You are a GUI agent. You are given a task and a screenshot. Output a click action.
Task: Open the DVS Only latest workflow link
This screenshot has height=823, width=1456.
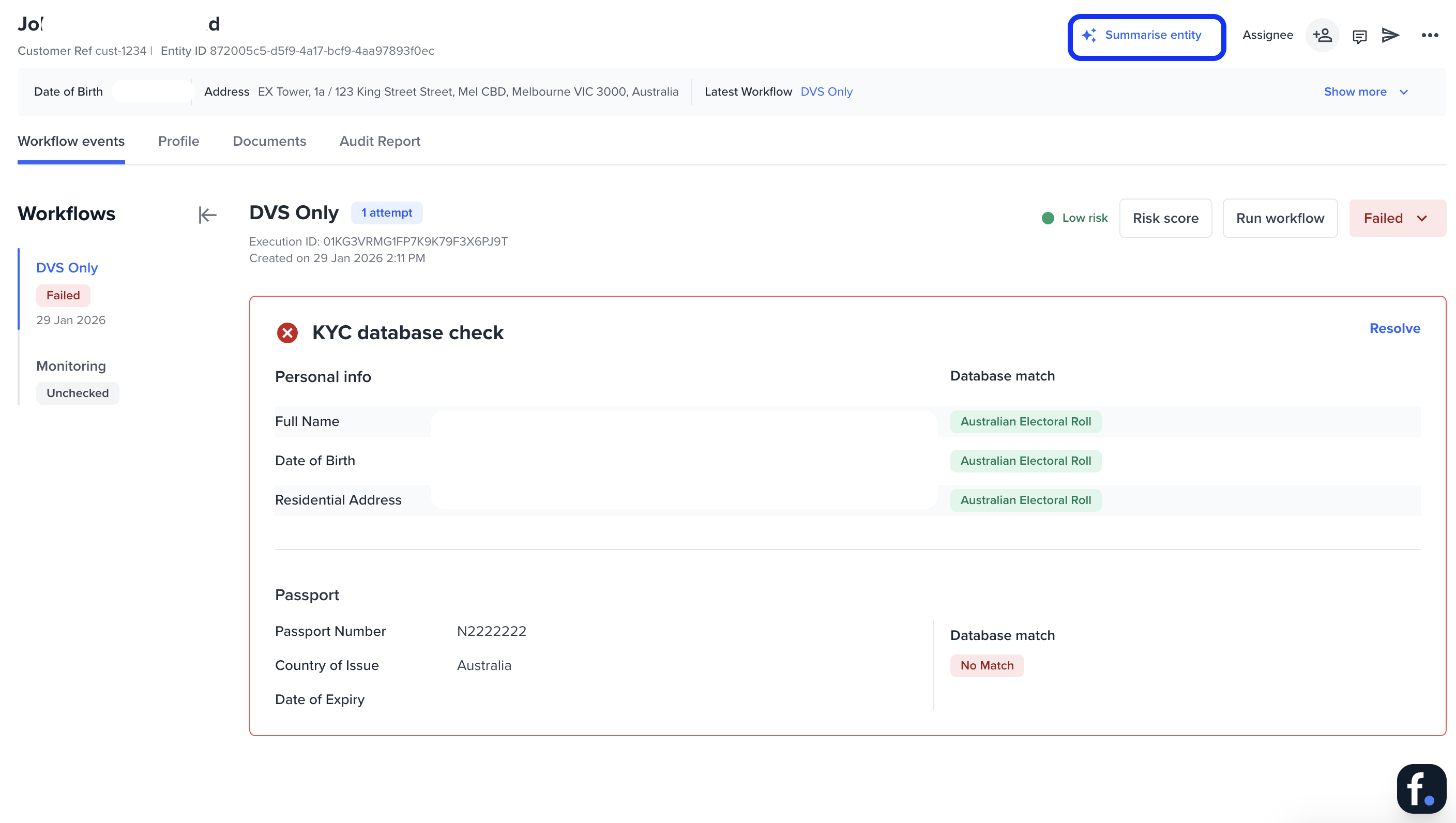[826, 92]
